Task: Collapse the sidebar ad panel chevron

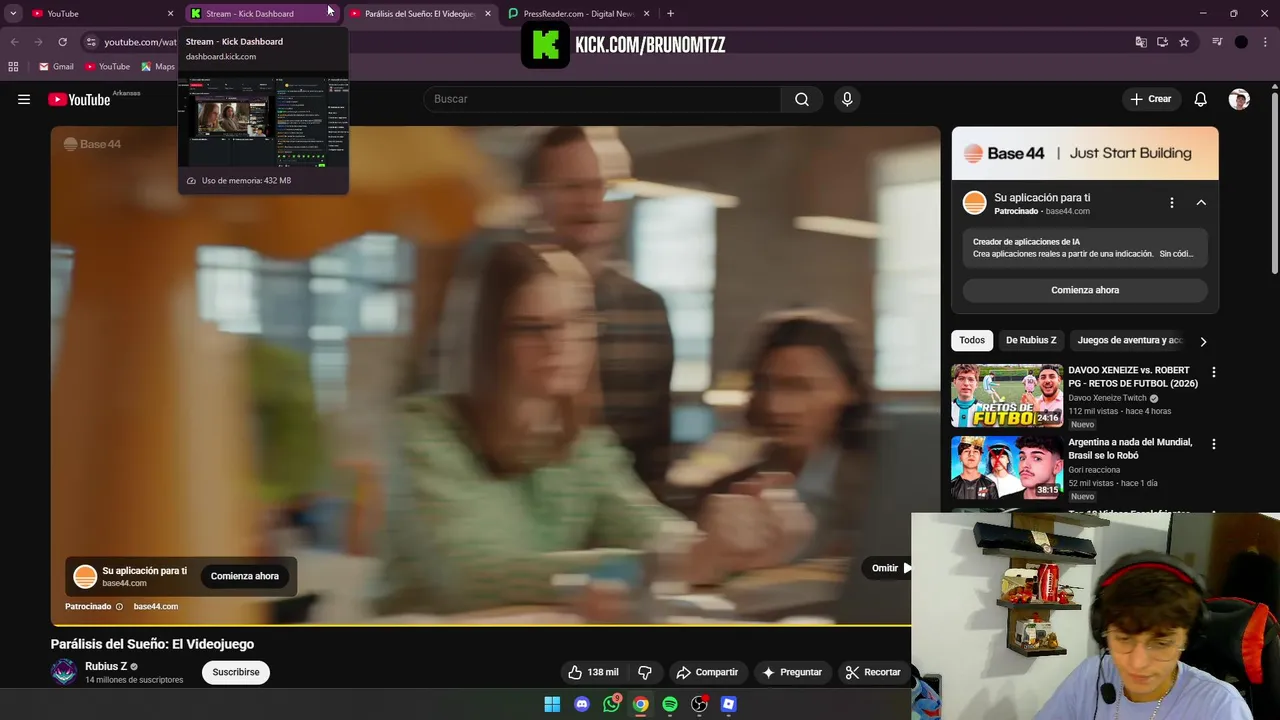Action: [x=1201, y=203]
